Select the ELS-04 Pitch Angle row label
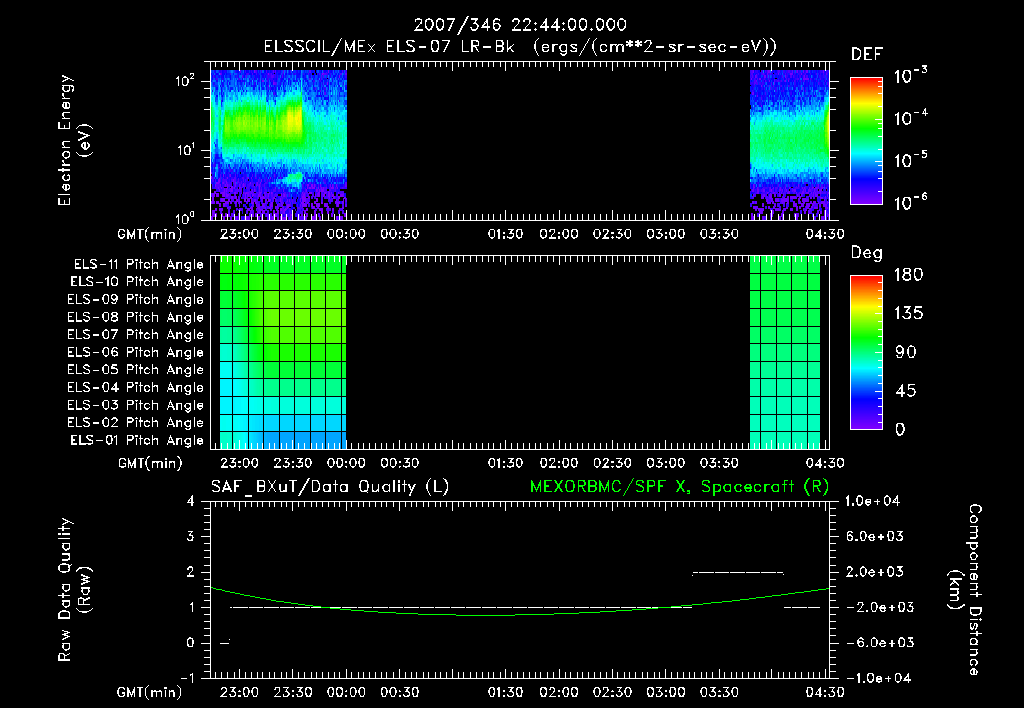Image resolution: width=1024 pixels, height=708 pixels. tap(136, 387)
